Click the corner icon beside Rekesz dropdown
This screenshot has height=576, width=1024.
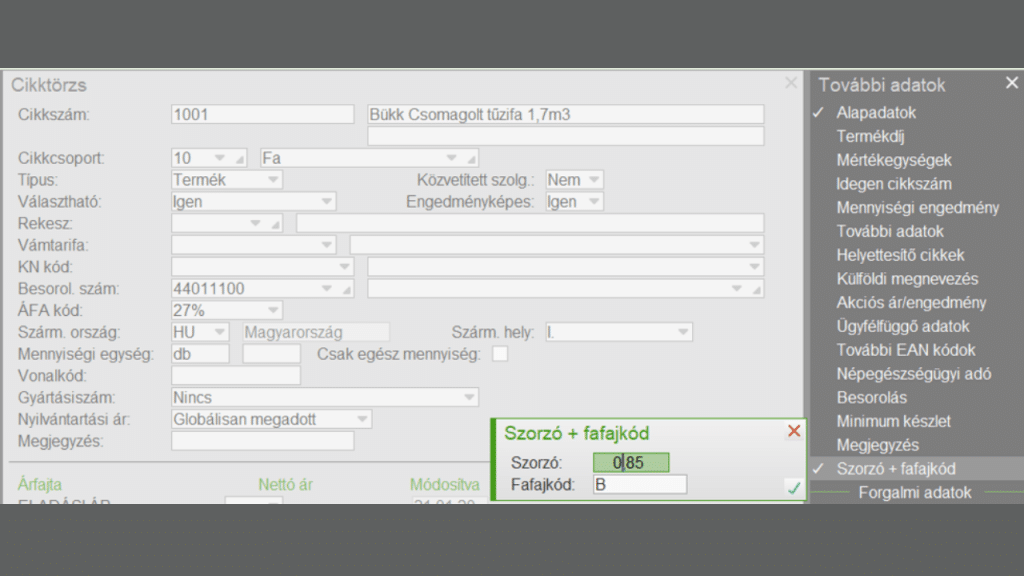point(276,225)
